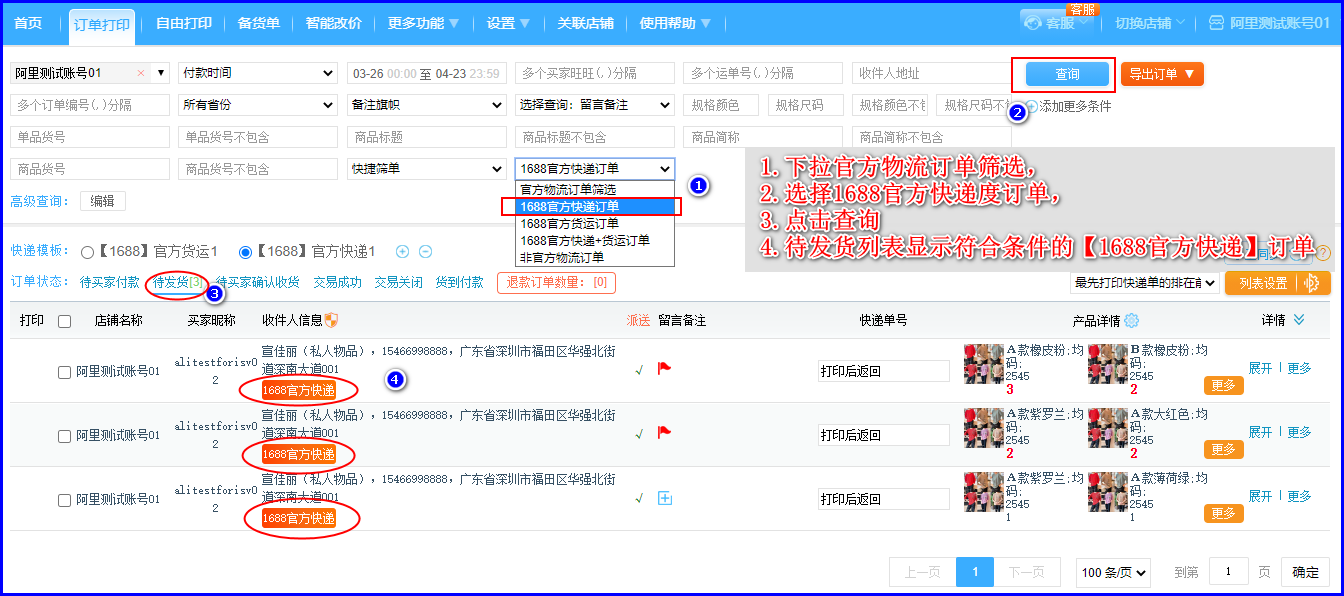
Task: Open second row's A款紫罗兰 product thumbnail
Action: [984, 427]
